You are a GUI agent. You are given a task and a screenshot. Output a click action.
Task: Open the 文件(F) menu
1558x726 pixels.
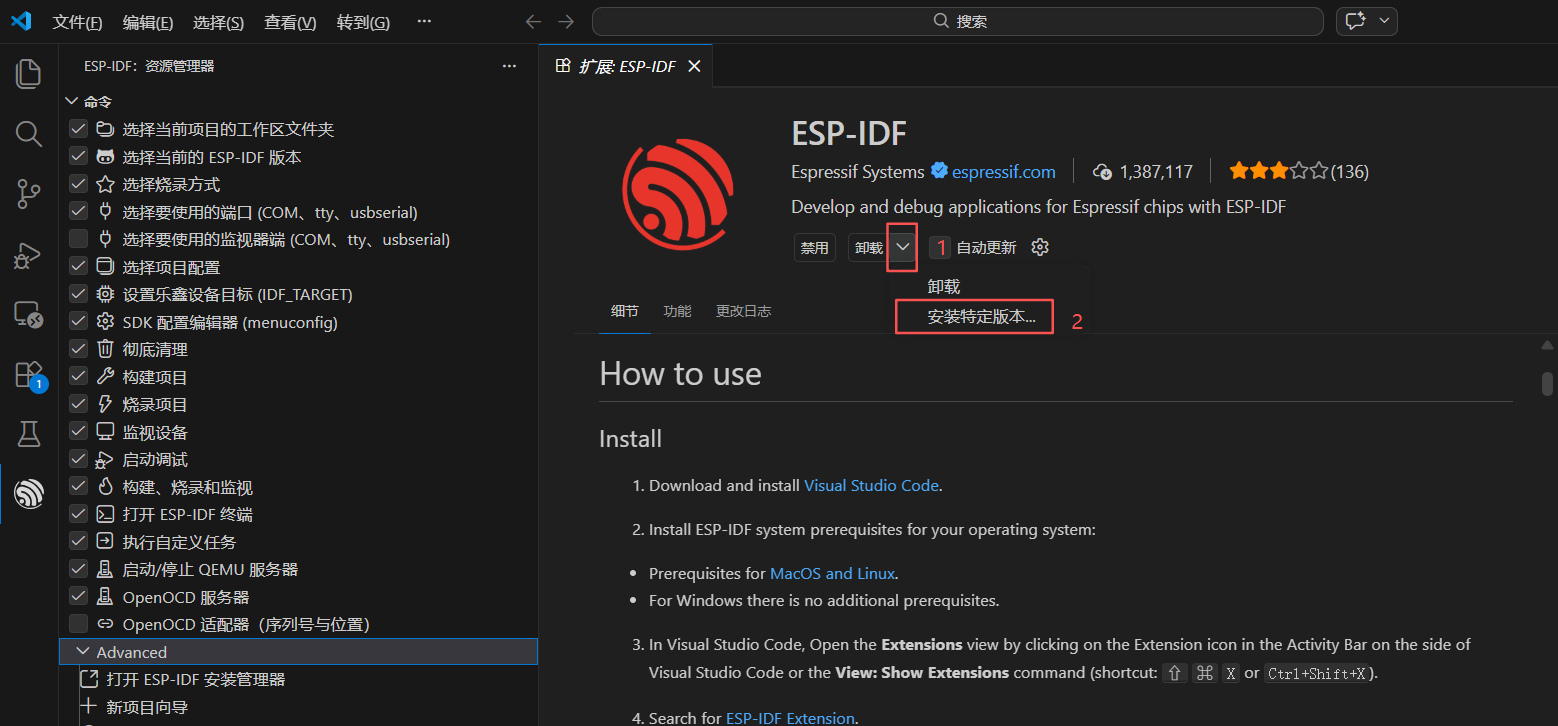click(77, 22)
